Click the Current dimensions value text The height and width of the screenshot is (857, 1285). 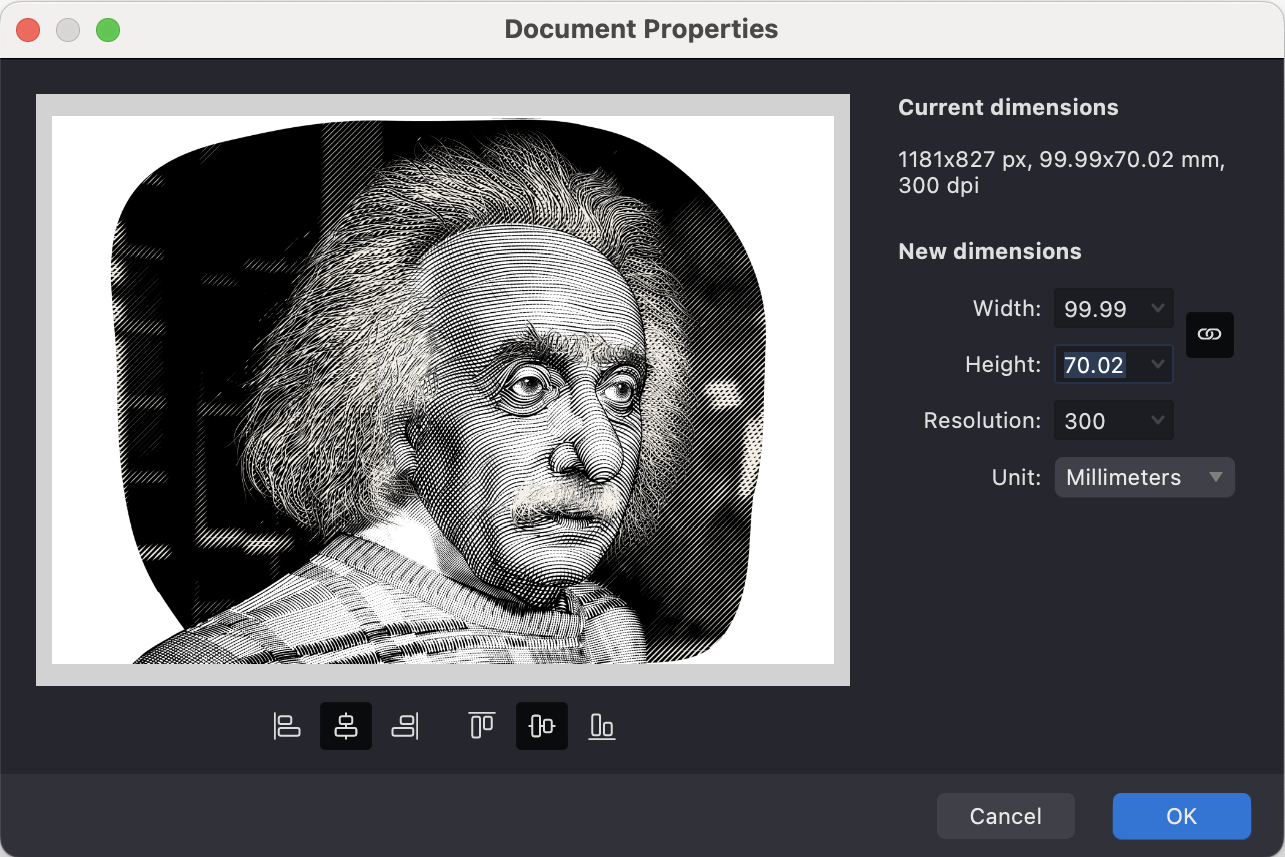pyautogui.click(x=1061, y=172)
